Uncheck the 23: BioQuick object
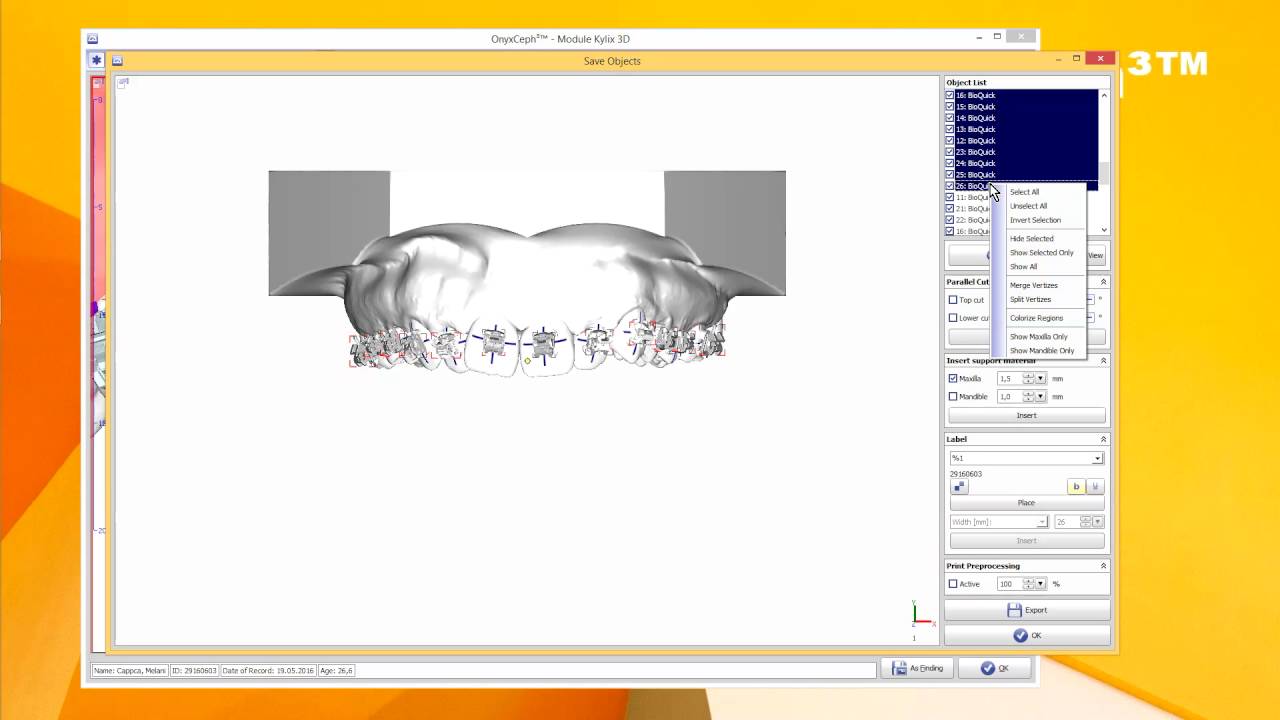Viewport: 1280px width, 720px height. click(x=950, y=152)
